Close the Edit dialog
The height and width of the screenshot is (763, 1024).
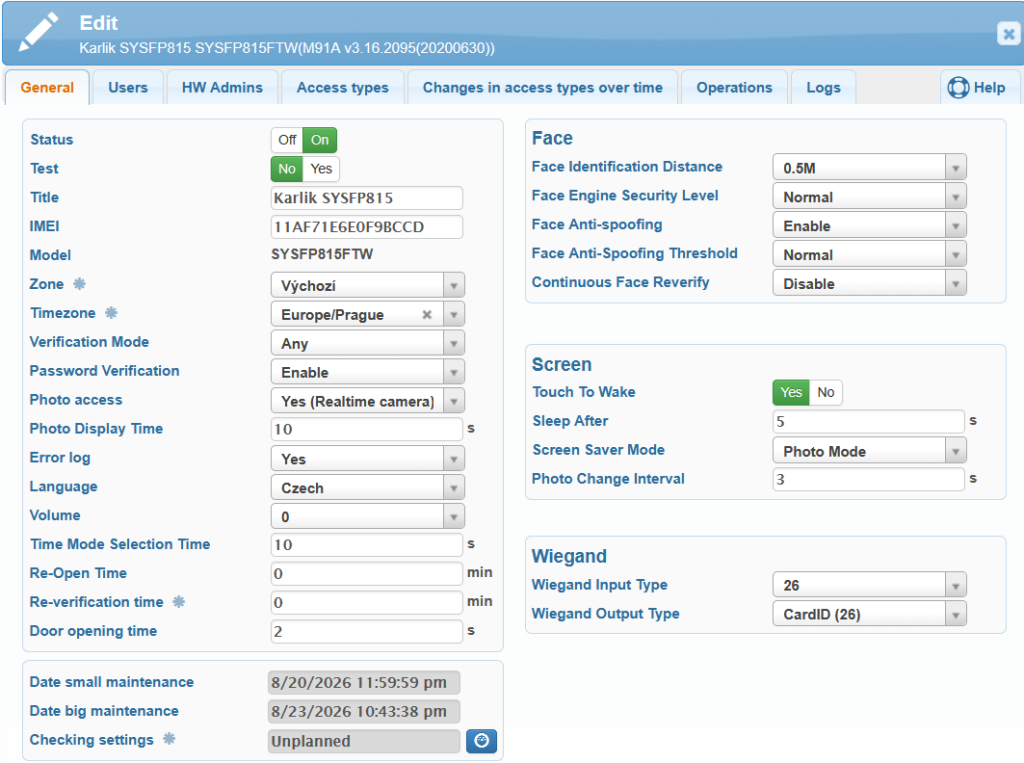[1008, 33]
